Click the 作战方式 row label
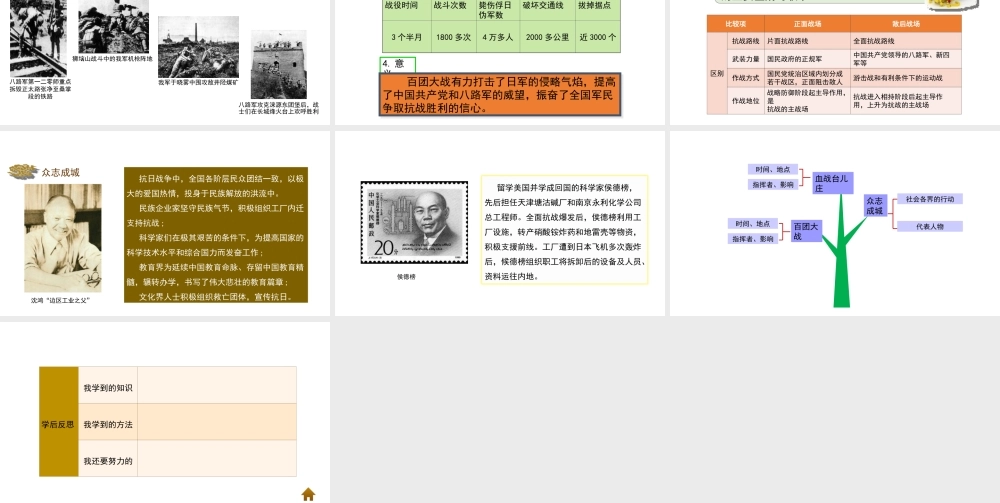This screenshot has height=503, width=1000. pos(746,78)
